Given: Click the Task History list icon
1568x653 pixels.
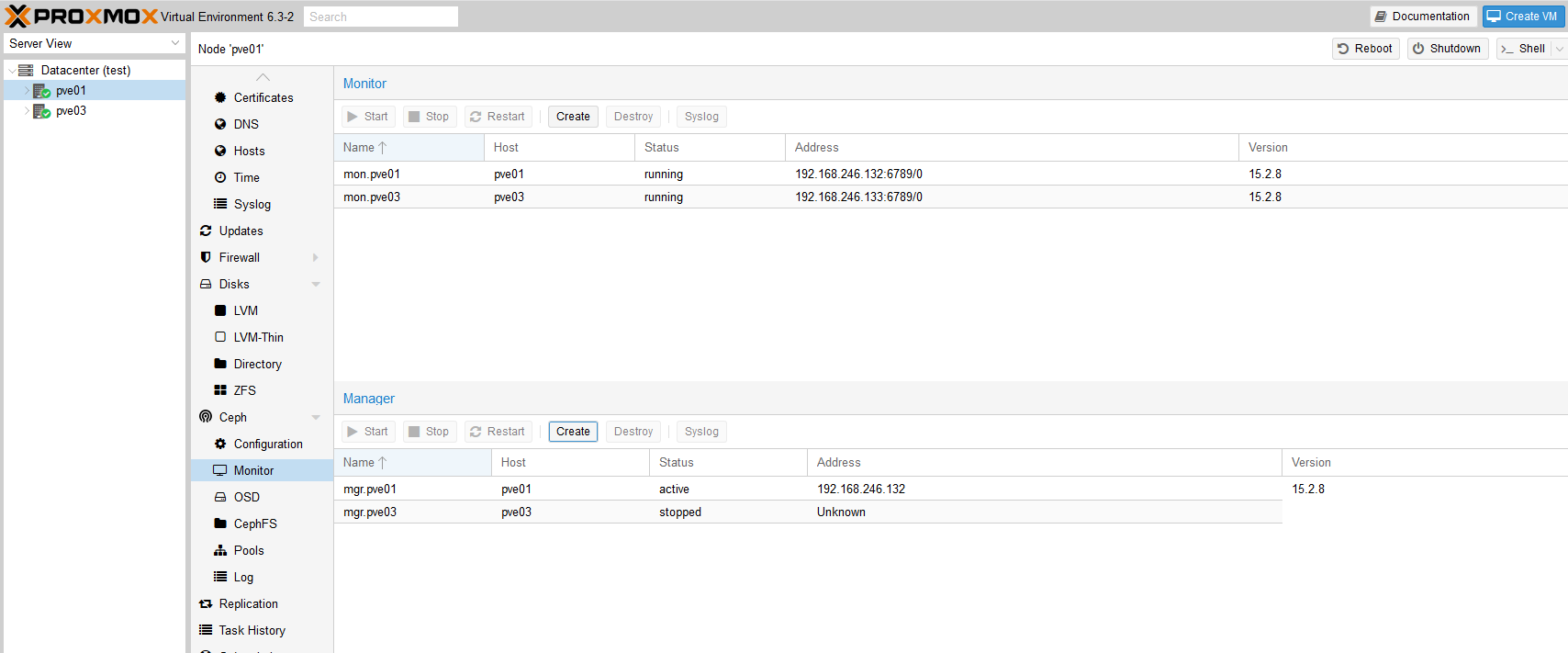Looking at the screenshot, I should point(206,630).
